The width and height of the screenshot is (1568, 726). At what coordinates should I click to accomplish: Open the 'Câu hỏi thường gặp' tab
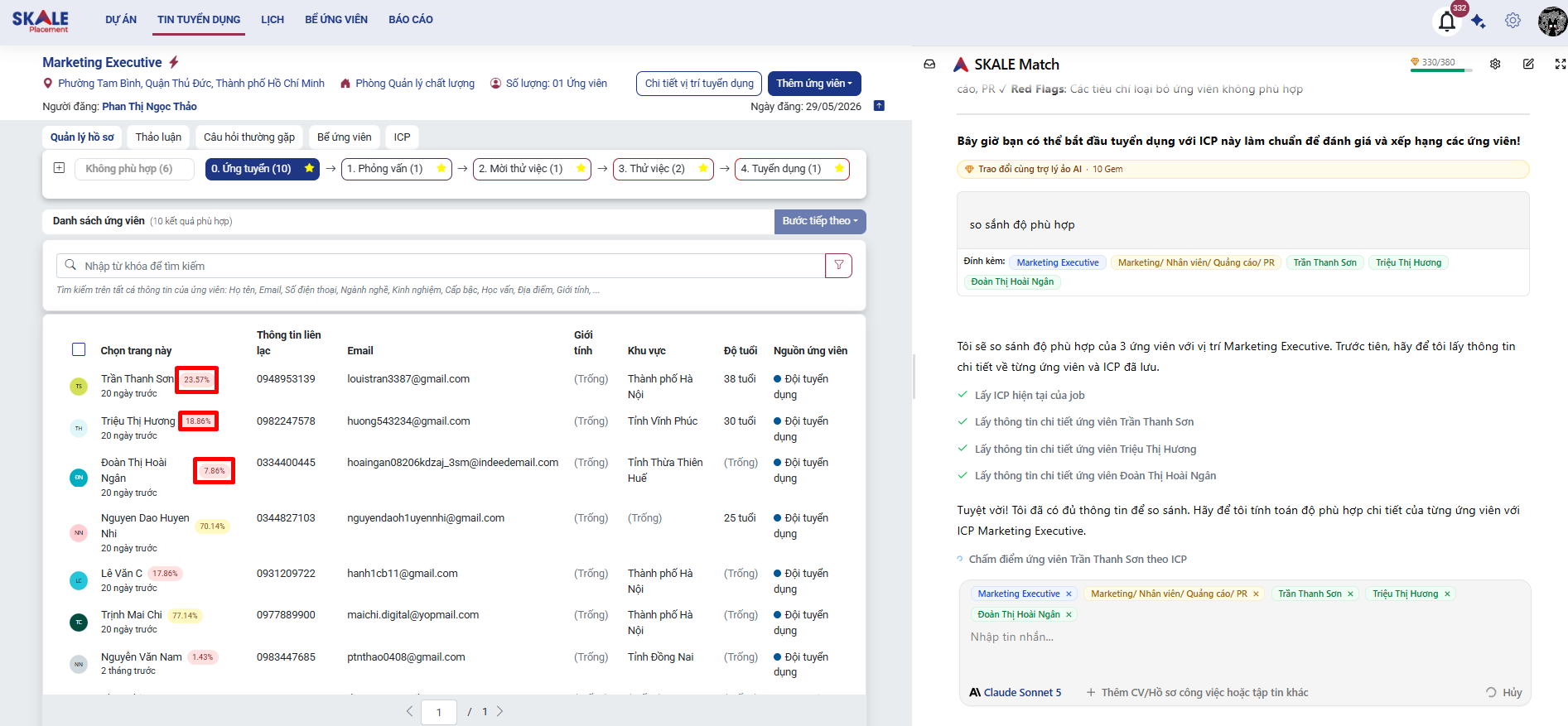click(x=249, y=137)
